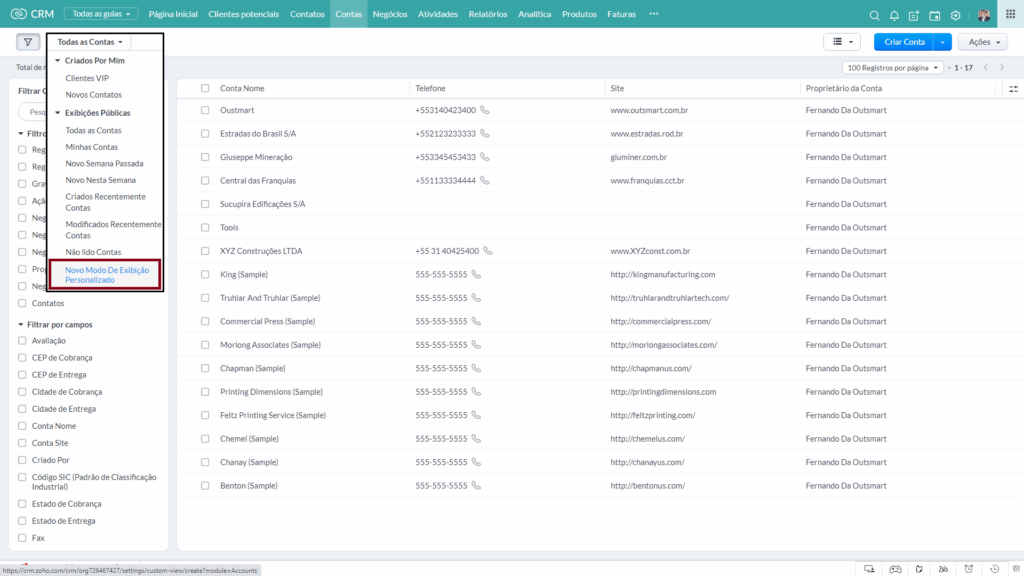Click the Criar Conta button
Image resolution: width=1024 pixels, height=576 pixels.
coord(904,42)
